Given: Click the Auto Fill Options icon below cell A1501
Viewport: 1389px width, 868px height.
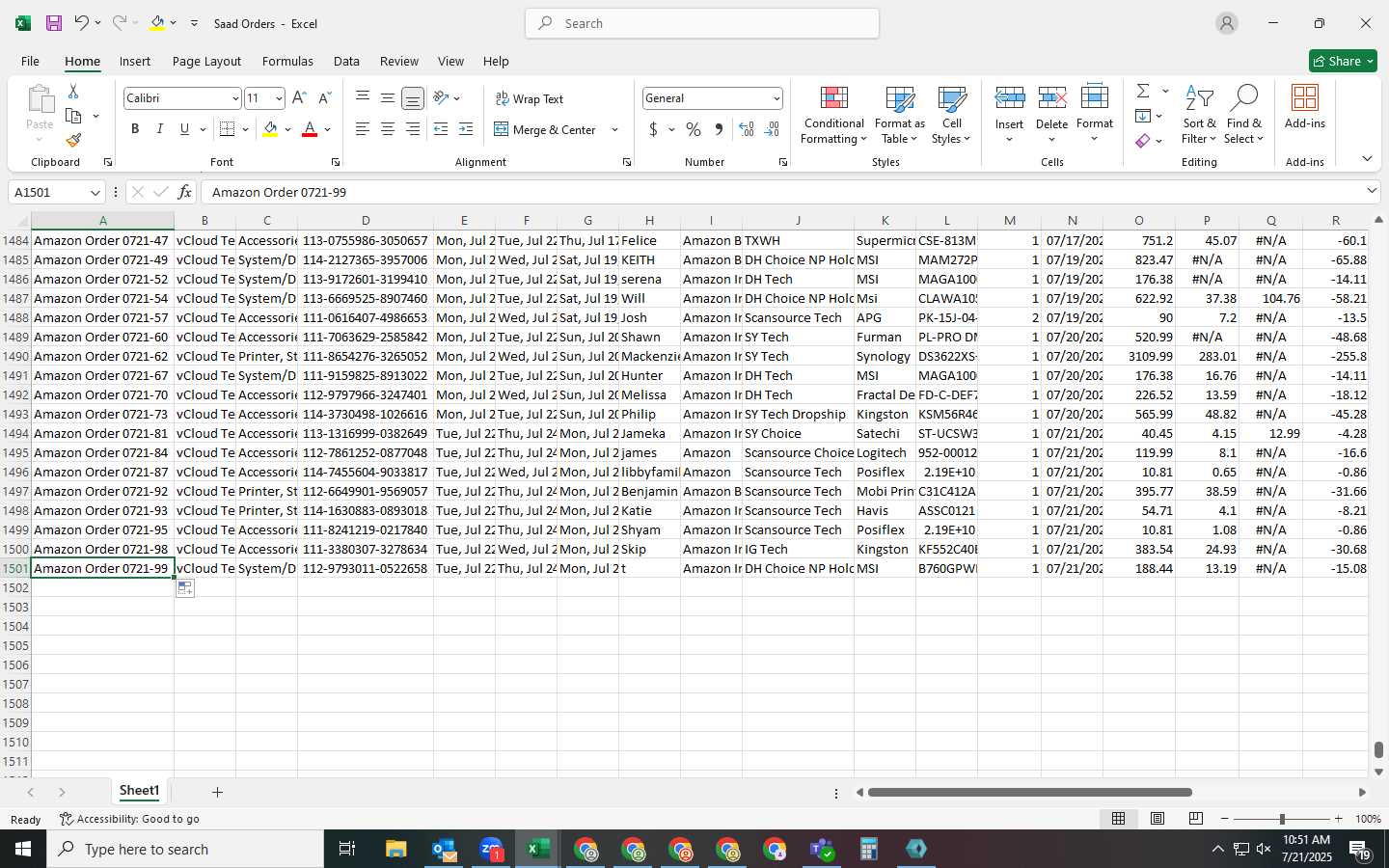Looking at the screenshot, I should pos(185,588).
